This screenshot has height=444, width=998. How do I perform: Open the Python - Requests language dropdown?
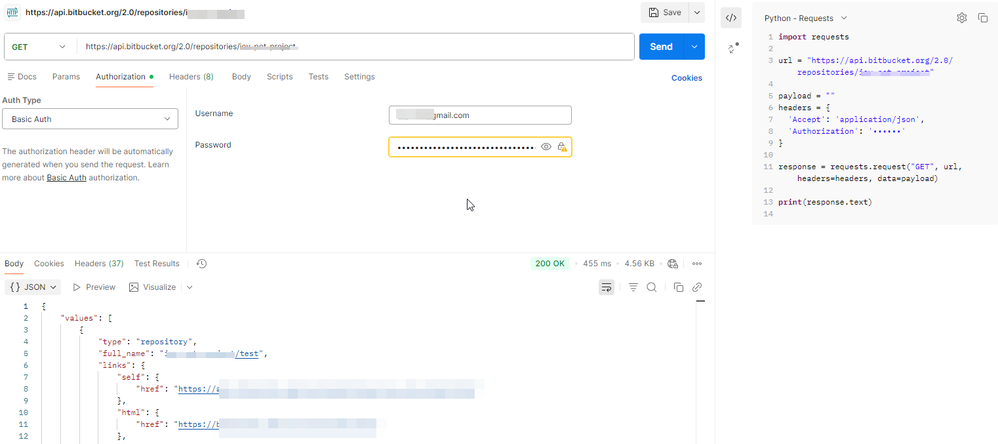pyautogui.click(x=805, y=18)
